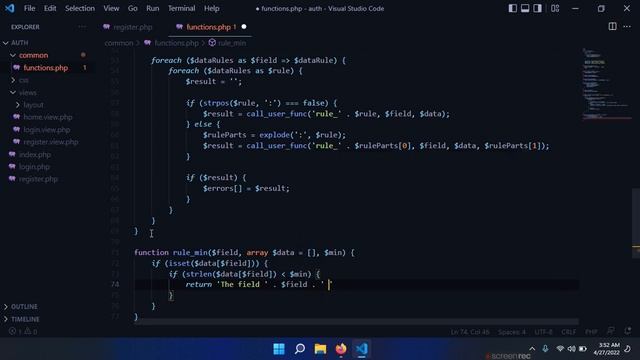Select PHP language mode in status bar

click(591, 332)
